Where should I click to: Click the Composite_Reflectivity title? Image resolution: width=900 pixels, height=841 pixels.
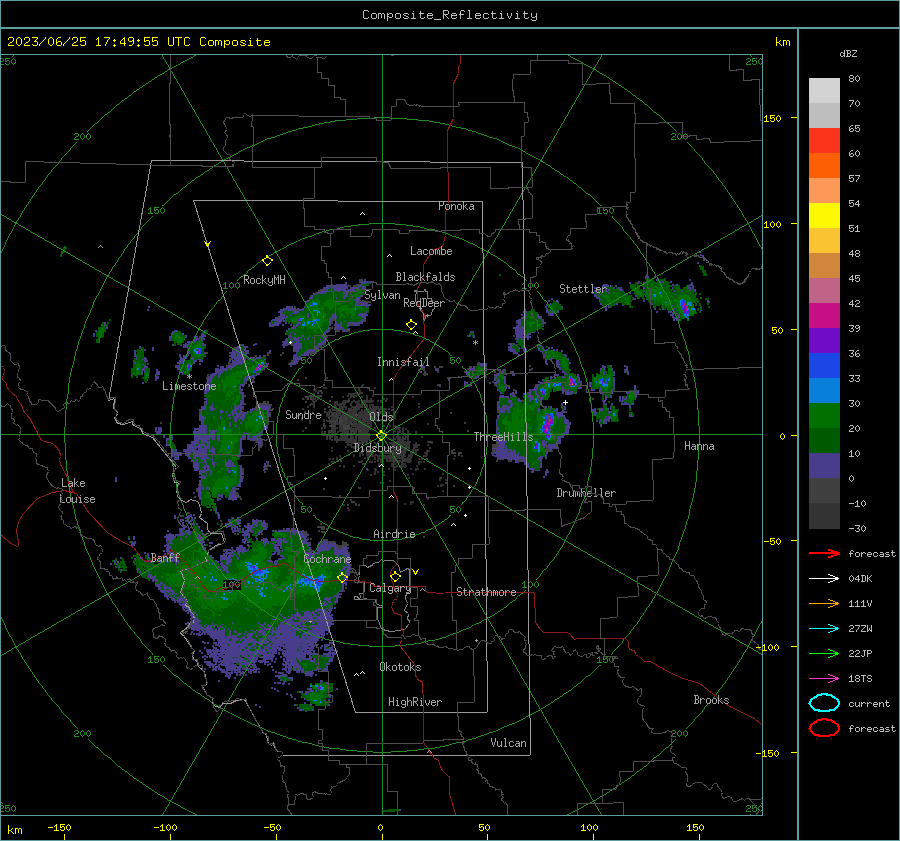pyautogui.click(x=450, y=15)
